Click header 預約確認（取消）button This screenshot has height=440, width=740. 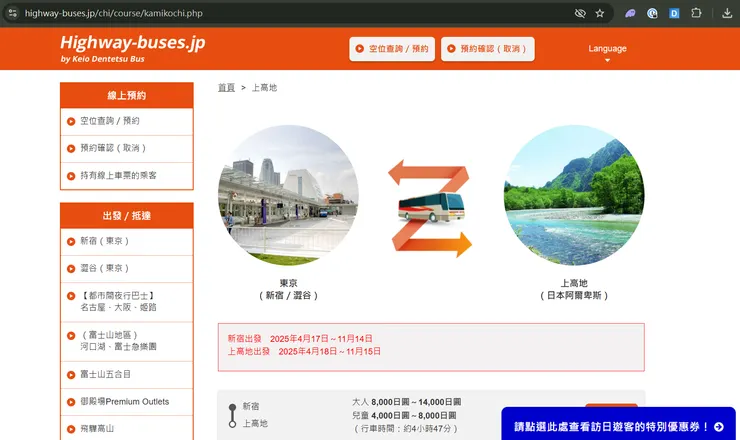[x=488, y=49]
